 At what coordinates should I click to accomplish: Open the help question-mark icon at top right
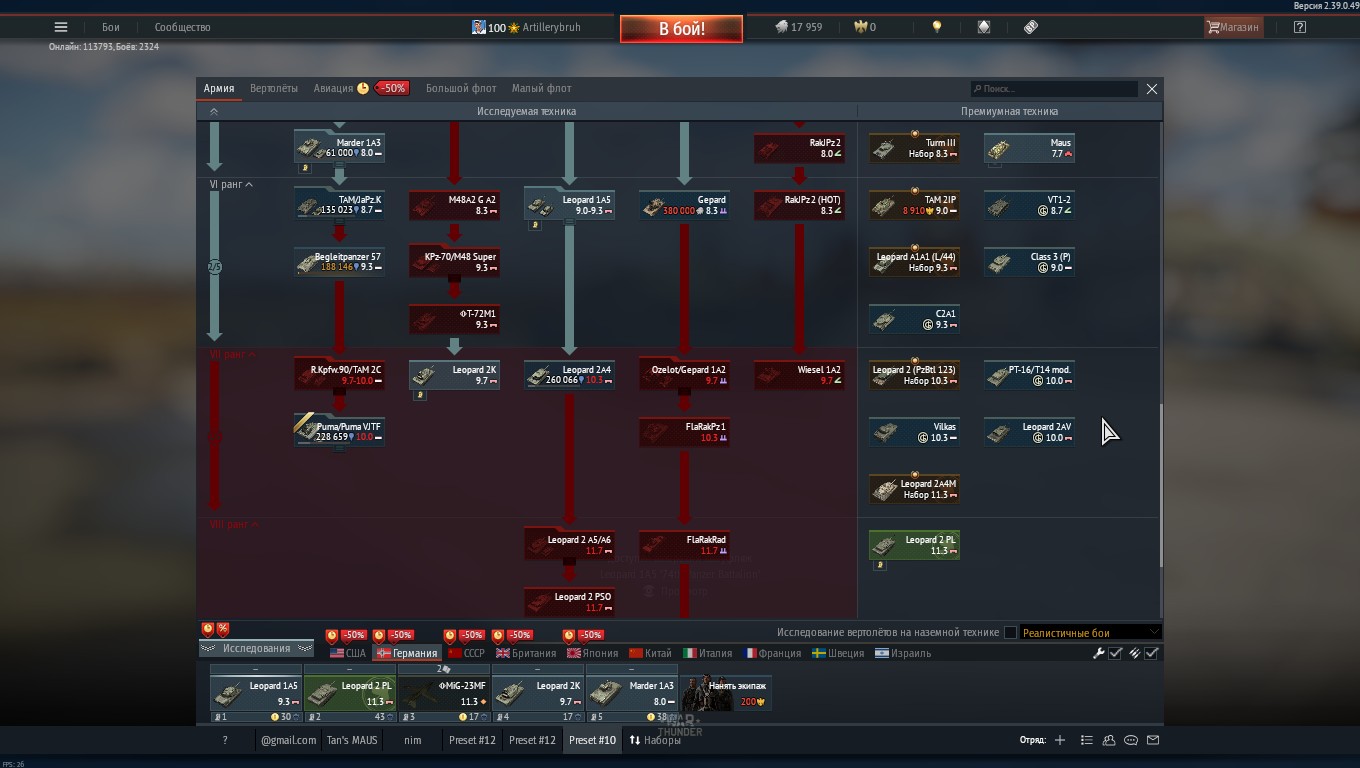pyautogui.click(x=1300, y=27)
